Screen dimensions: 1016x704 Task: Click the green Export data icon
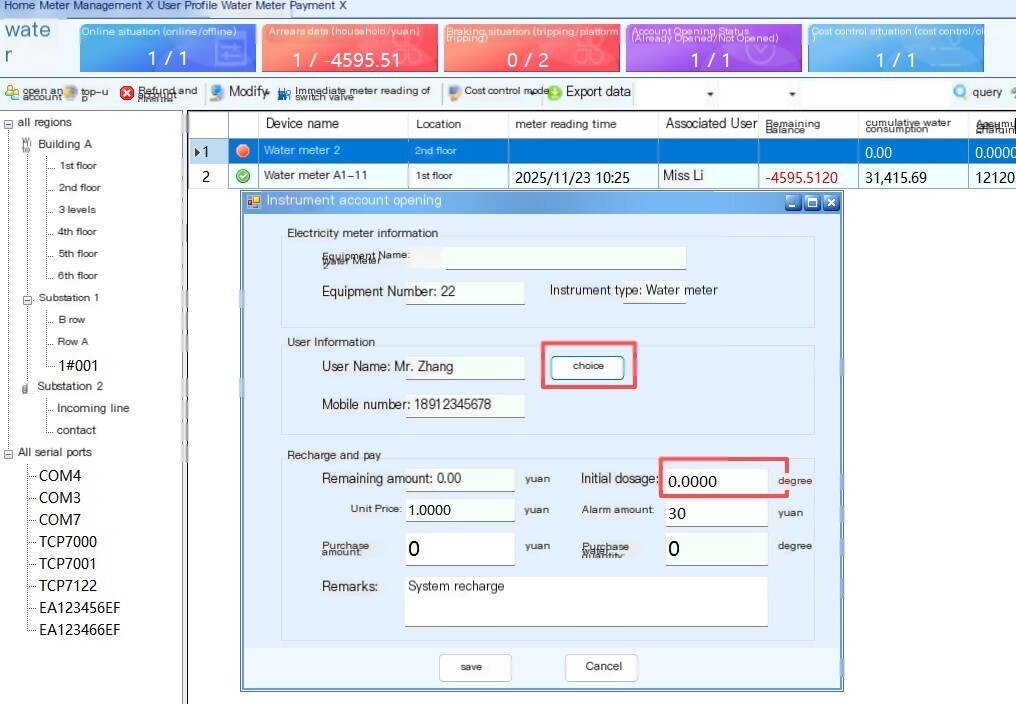coord(555,93)
